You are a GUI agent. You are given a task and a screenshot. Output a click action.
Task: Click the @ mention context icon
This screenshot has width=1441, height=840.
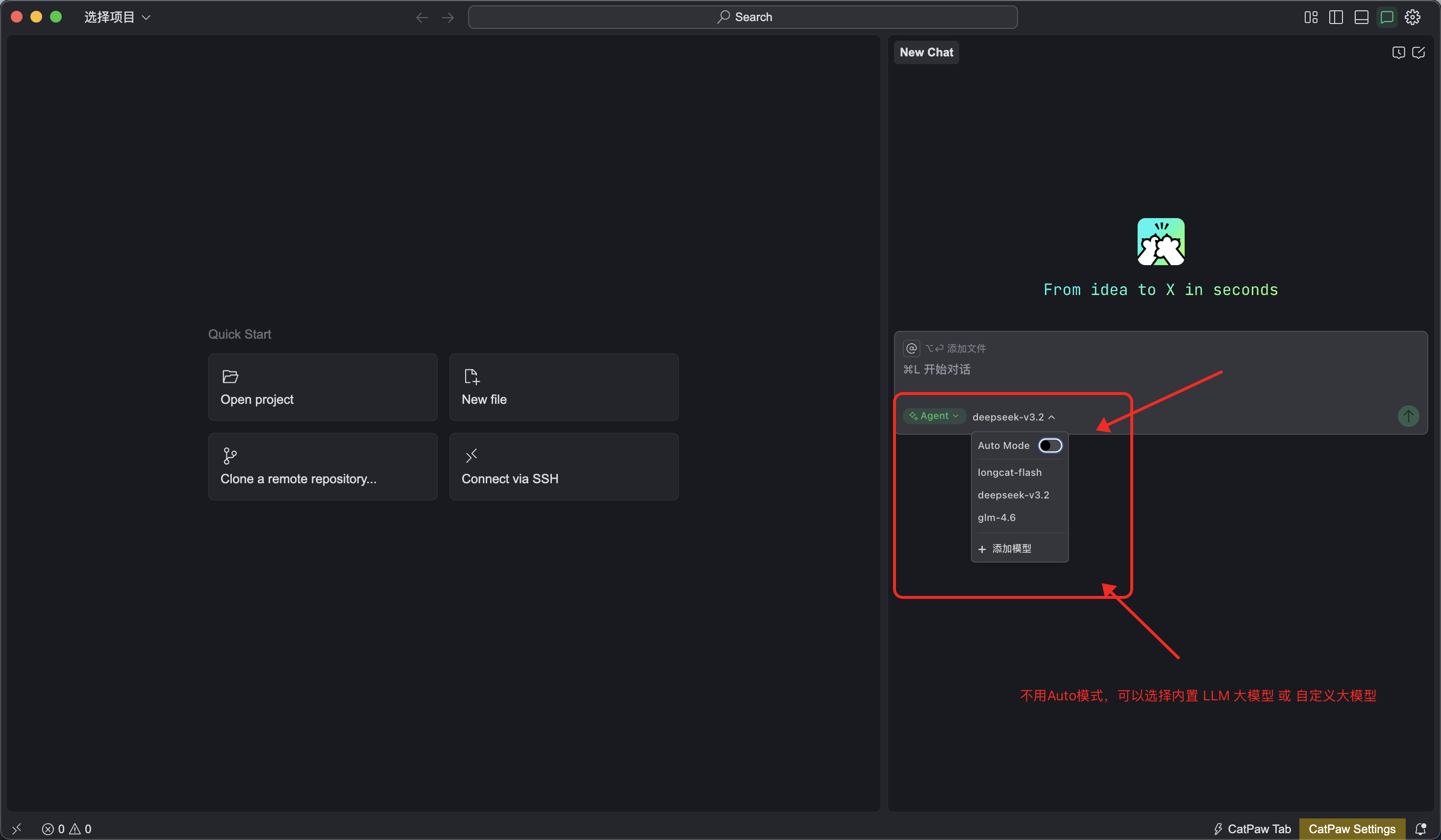[912, 348]
